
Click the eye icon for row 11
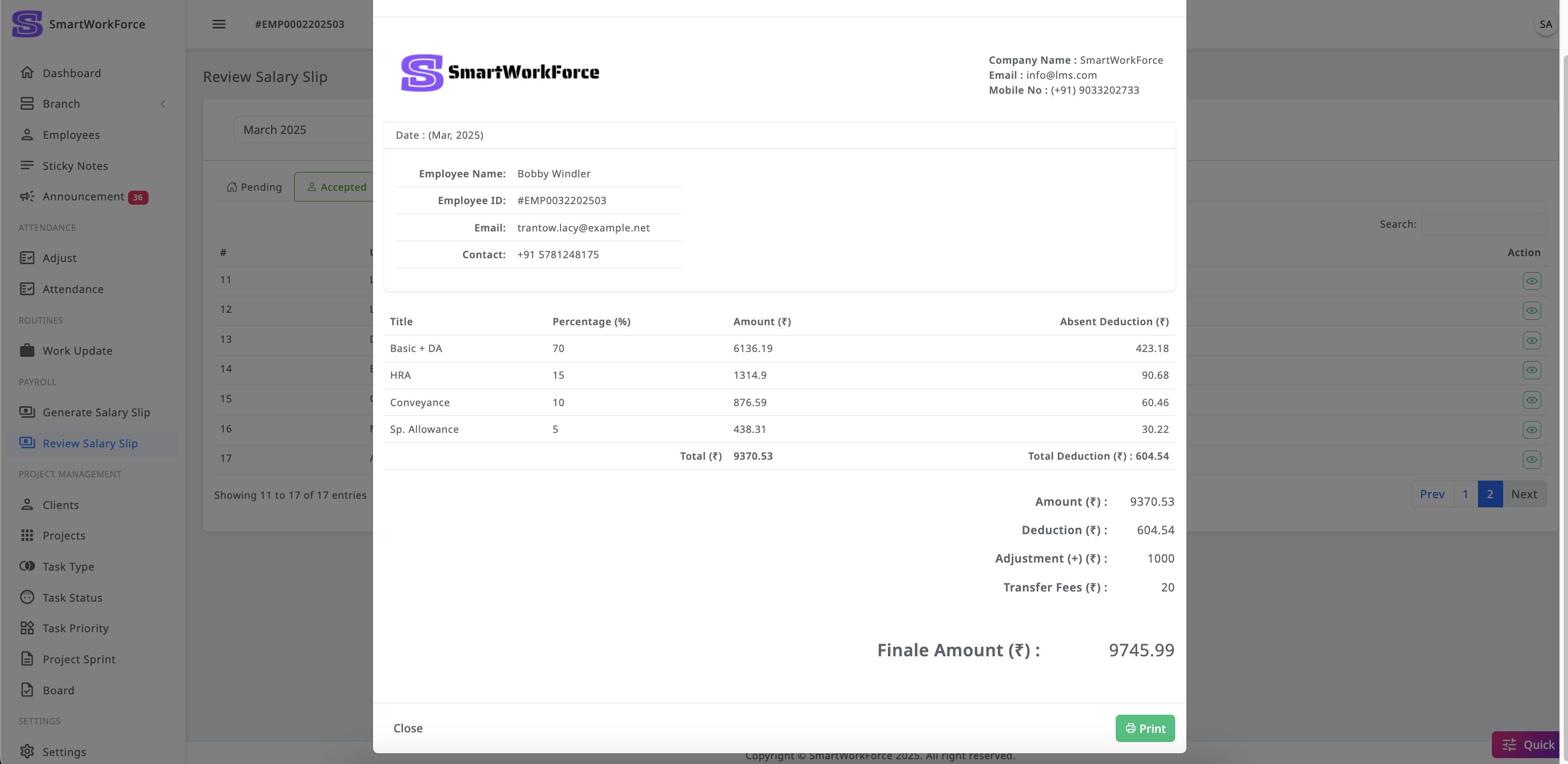pyautogui.click(x=1532, y=281)
